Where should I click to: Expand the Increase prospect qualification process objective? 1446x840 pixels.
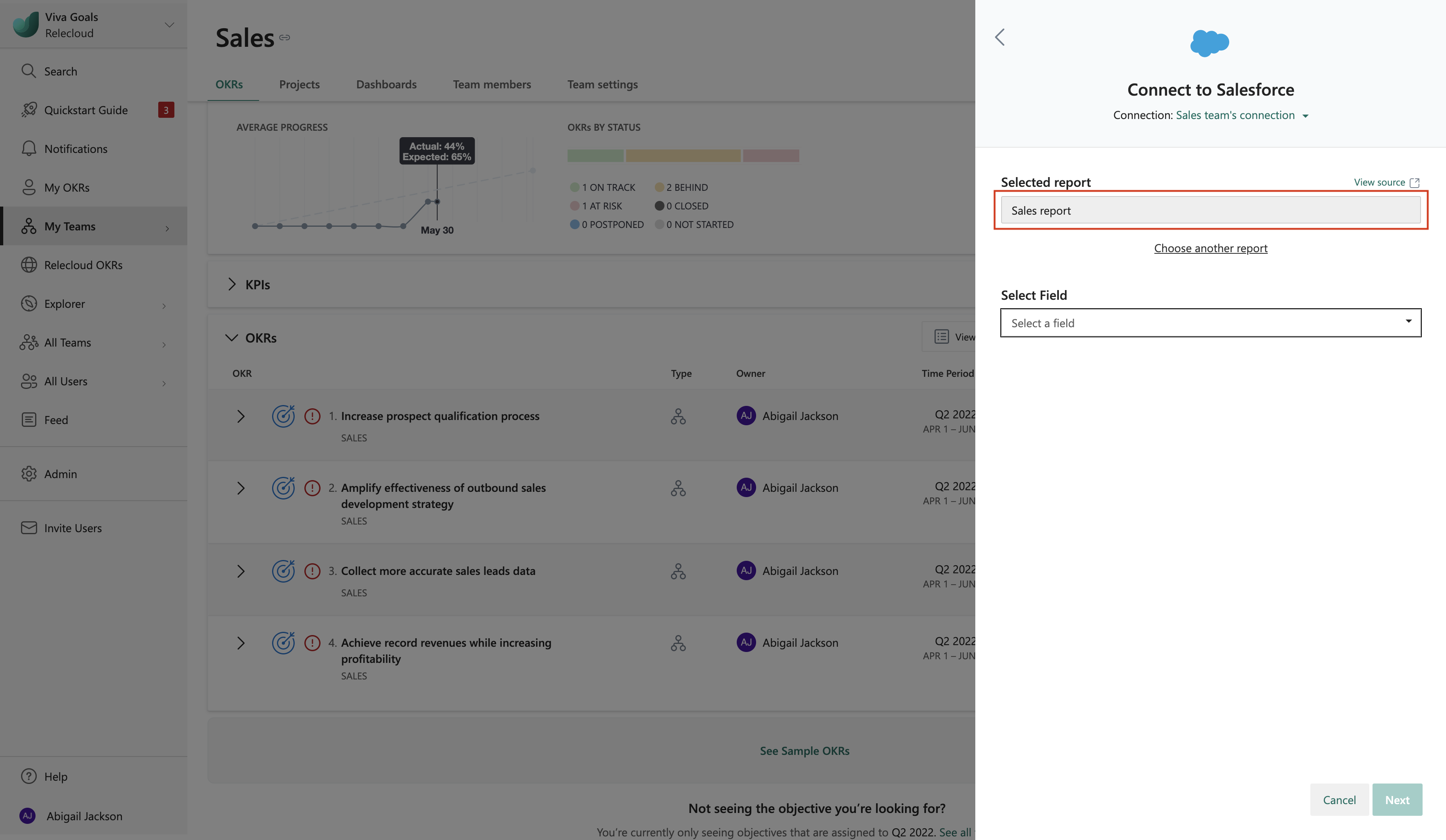(x=241, y=416)
